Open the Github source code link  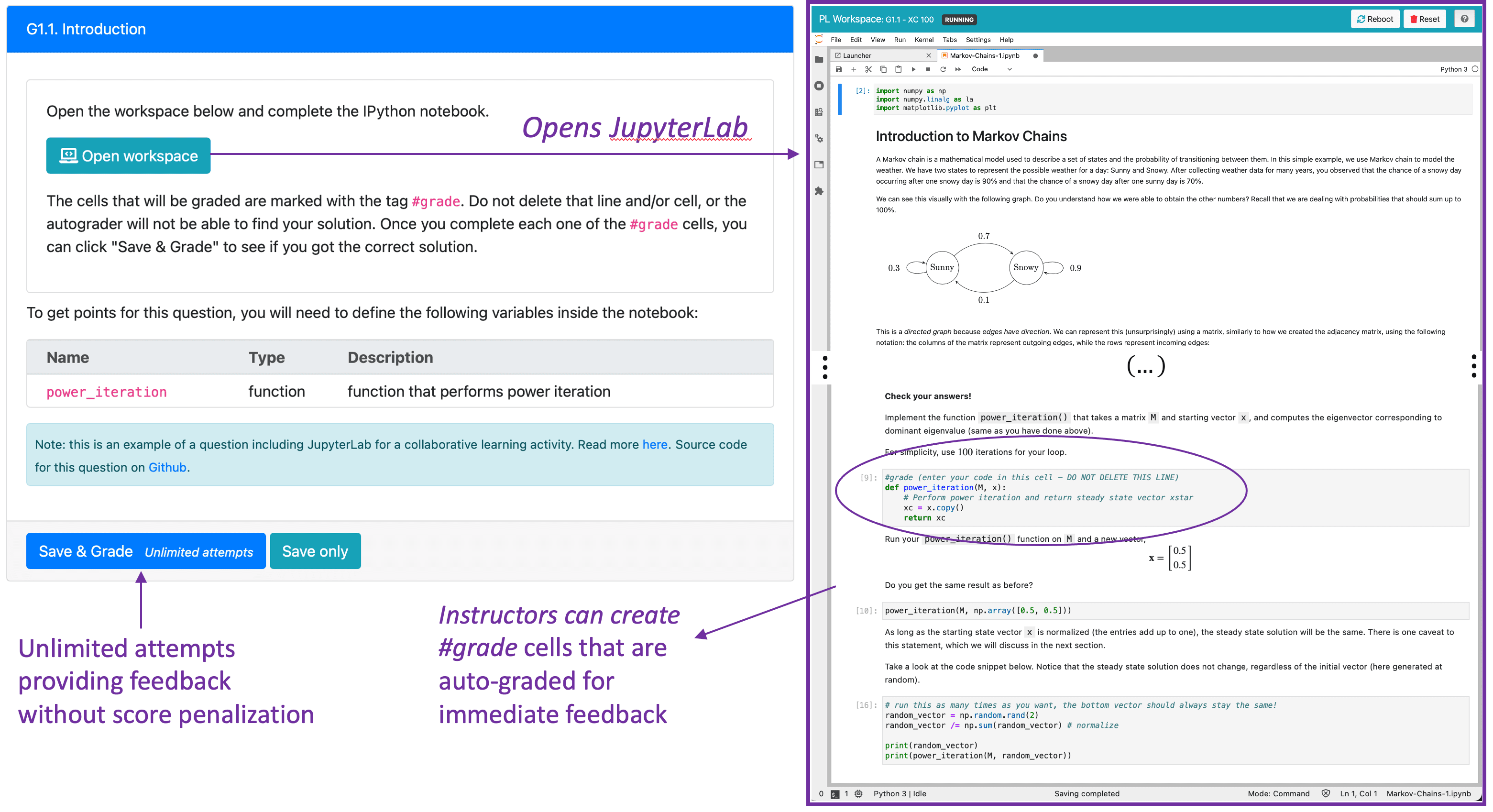pyautogui.click(x=167, y=467)
